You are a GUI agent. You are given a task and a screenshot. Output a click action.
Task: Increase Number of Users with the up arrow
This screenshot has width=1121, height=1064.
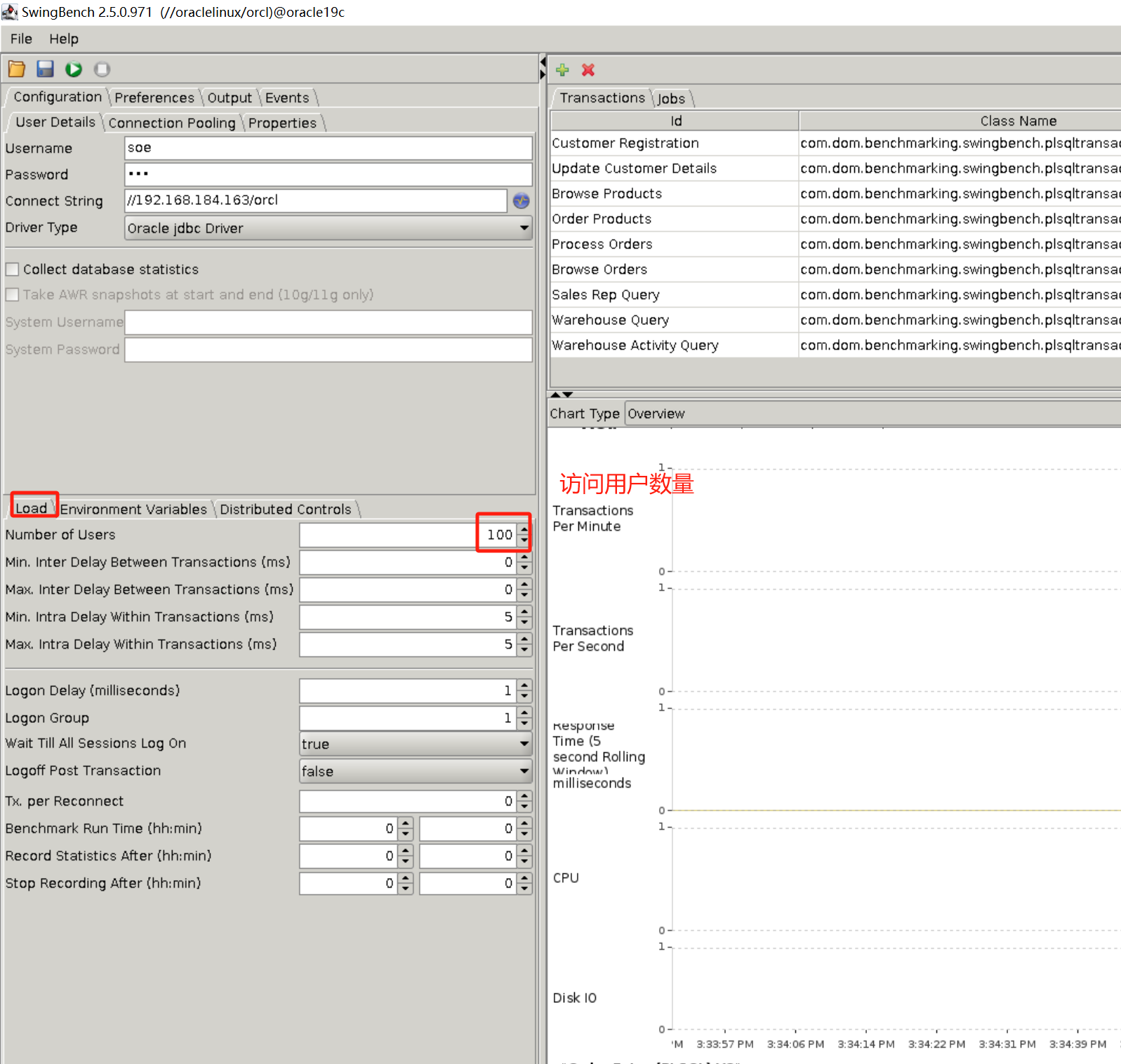pos(524,529)
